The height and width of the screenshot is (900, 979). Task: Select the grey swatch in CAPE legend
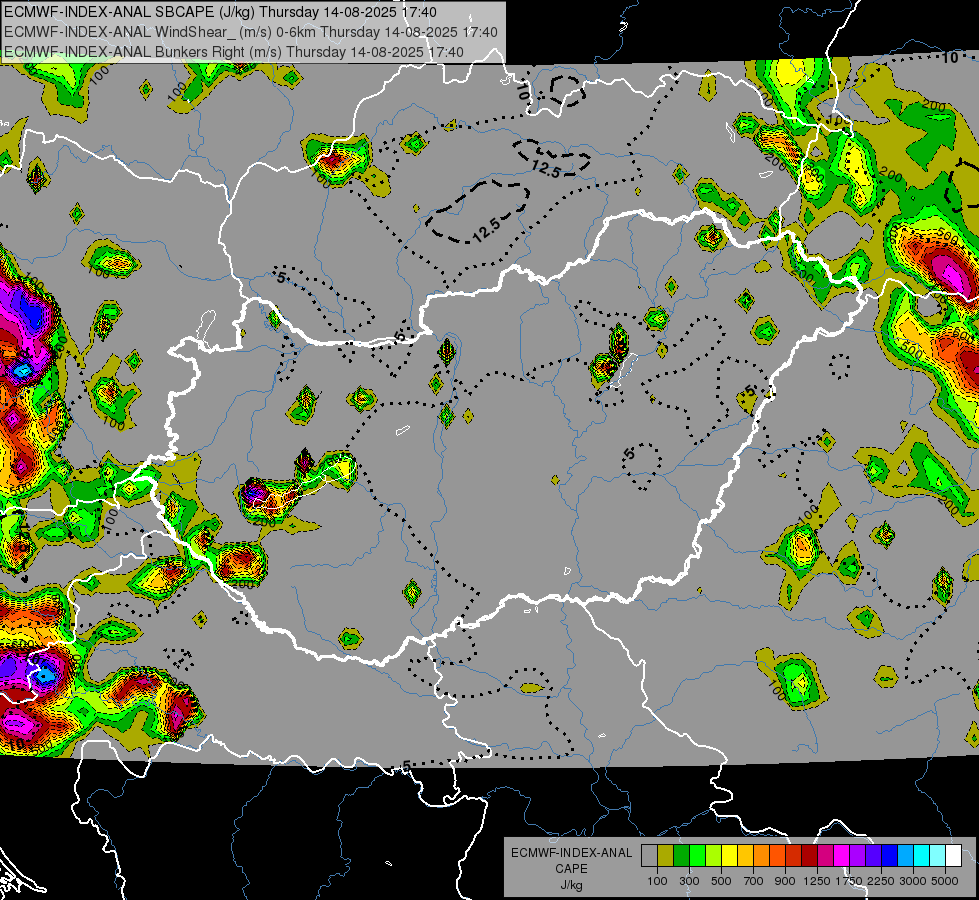click(x=649, y=856)
